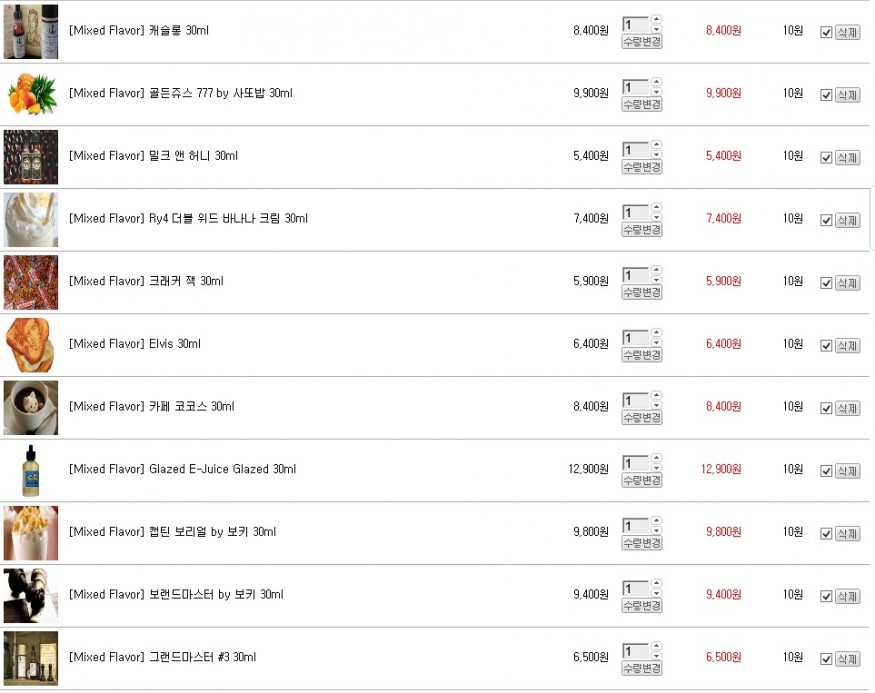The image size is (875, 693).
Task: Click the 카페 코코스 coffee cup thumbnail
Action: pos(30,407)
